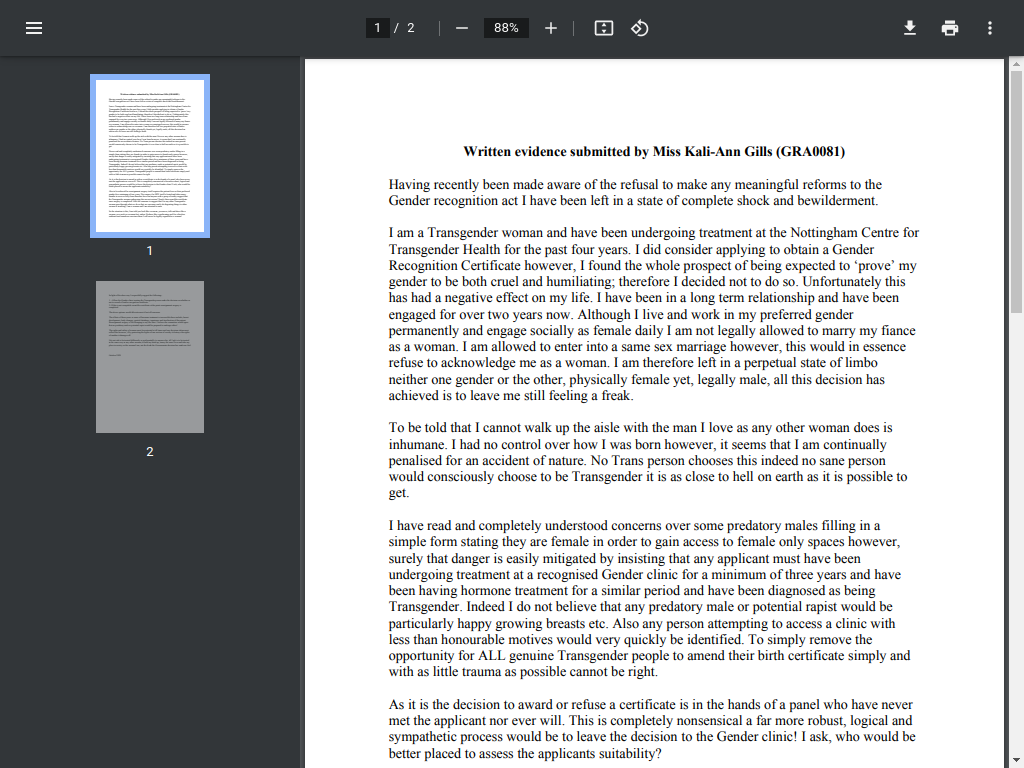Click the paragraph starting 'To be told that'

(648, 460)
